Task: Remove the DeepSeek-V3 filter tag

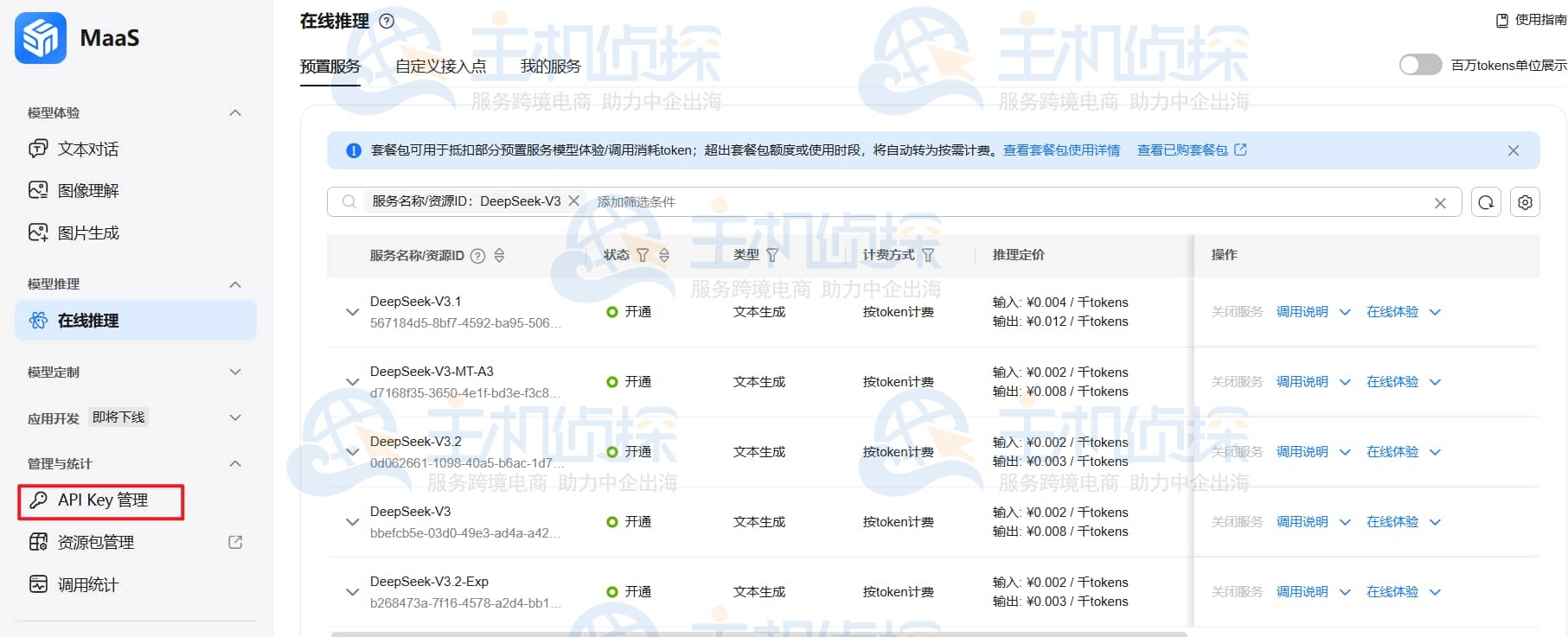Action: pos(573,201)
